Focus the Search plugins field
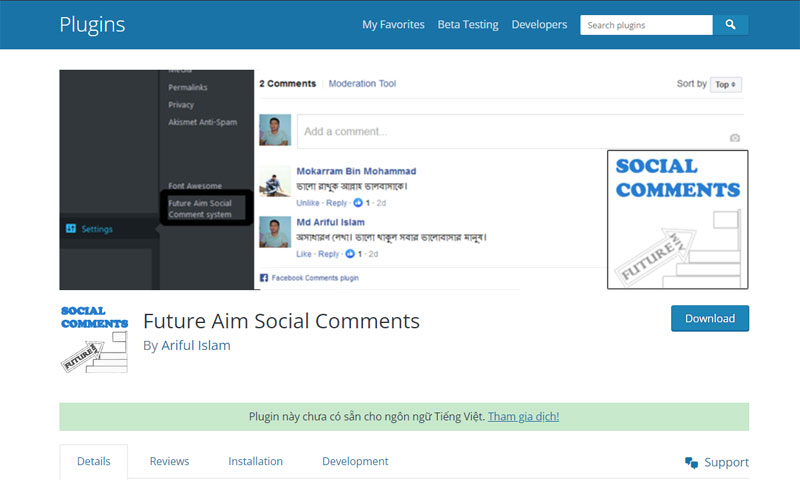 click(x=646, y=24)
